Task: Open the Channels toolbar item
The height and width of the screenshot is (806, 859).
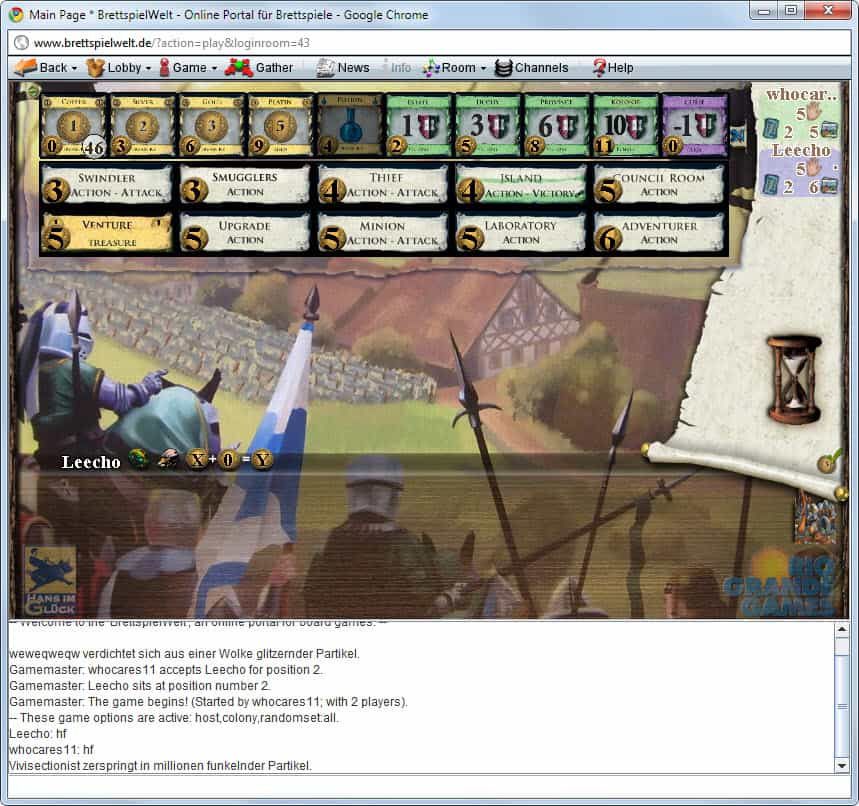Action: (x=531, y=67)
